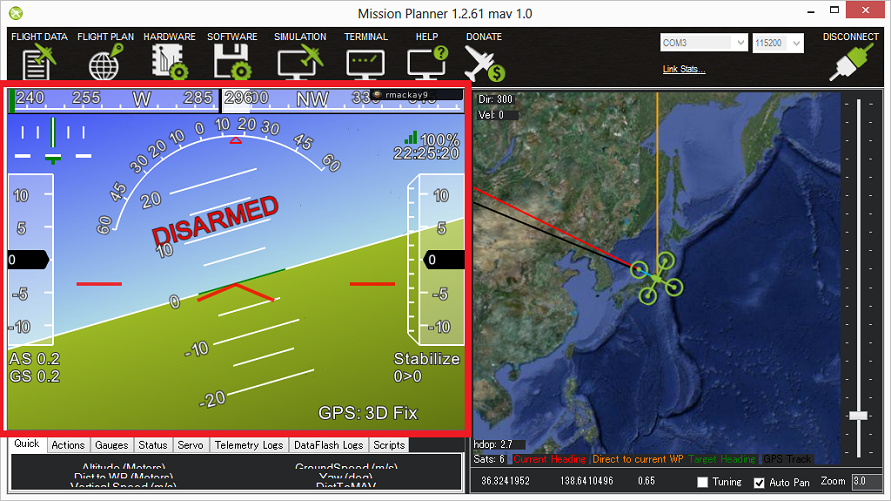The height and width of the screenshot is (501, 891).
Task: Click the latitude value 36.3241952
Action: pos(505,481)
